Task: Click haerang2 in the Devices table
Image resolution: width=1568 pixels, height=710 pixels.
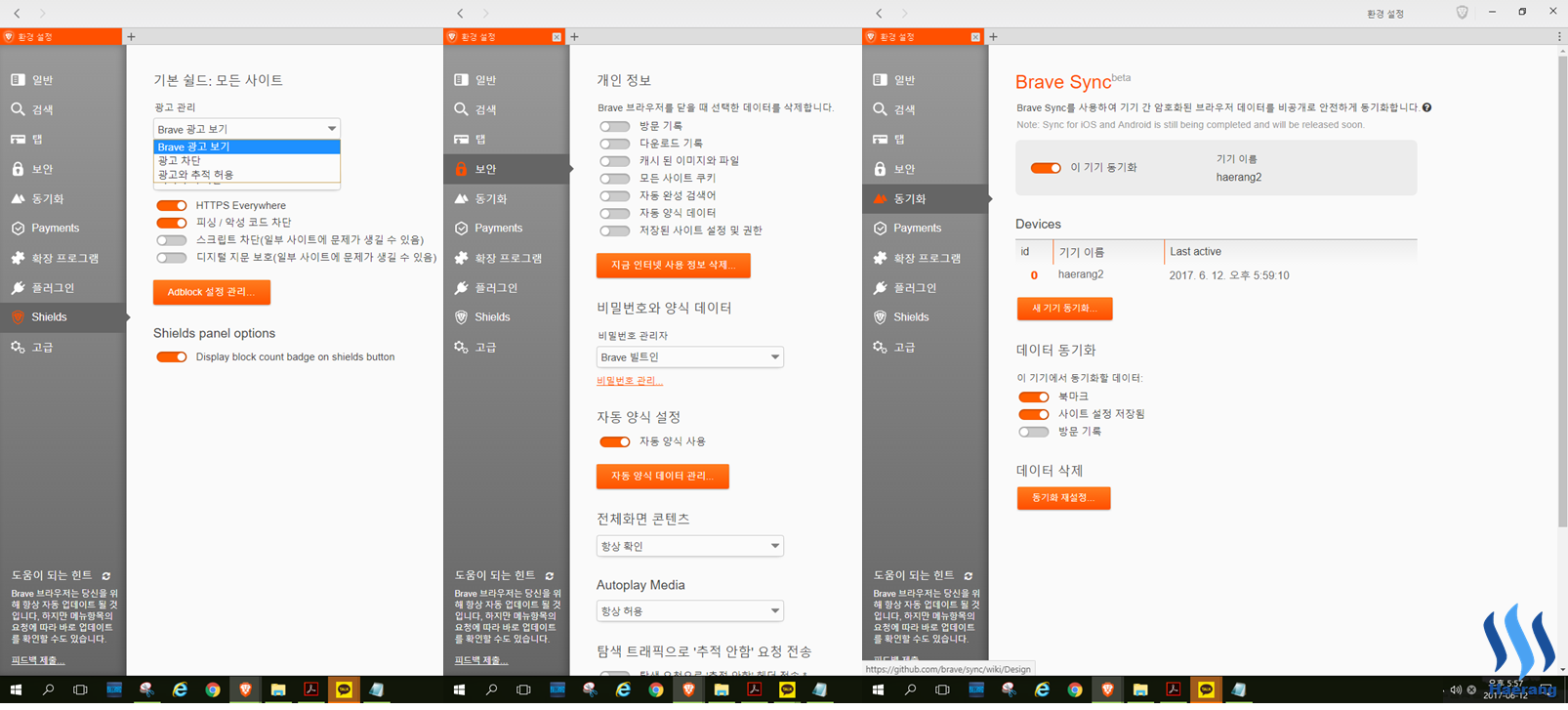Action: 1081,275
